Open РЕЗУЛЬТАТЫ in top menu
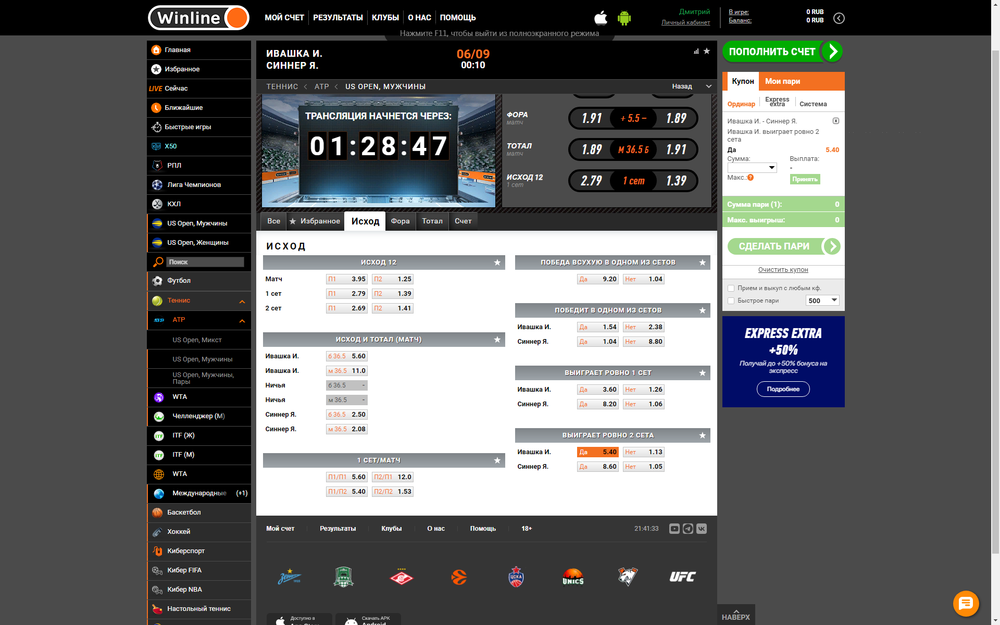 (x=338, y=18)
